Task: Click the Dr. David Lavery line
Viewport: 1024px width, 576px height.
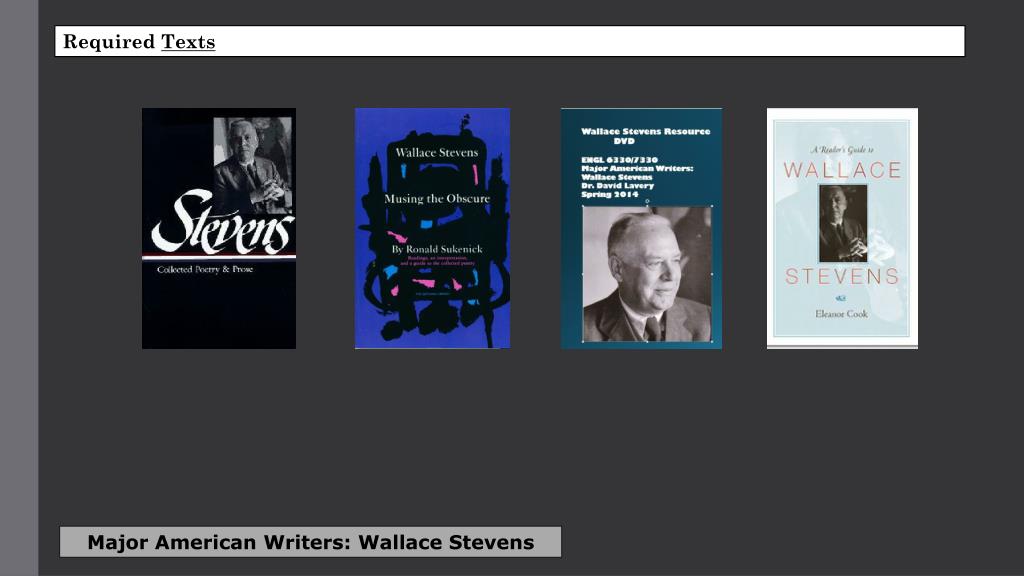Action: point(618,185)
